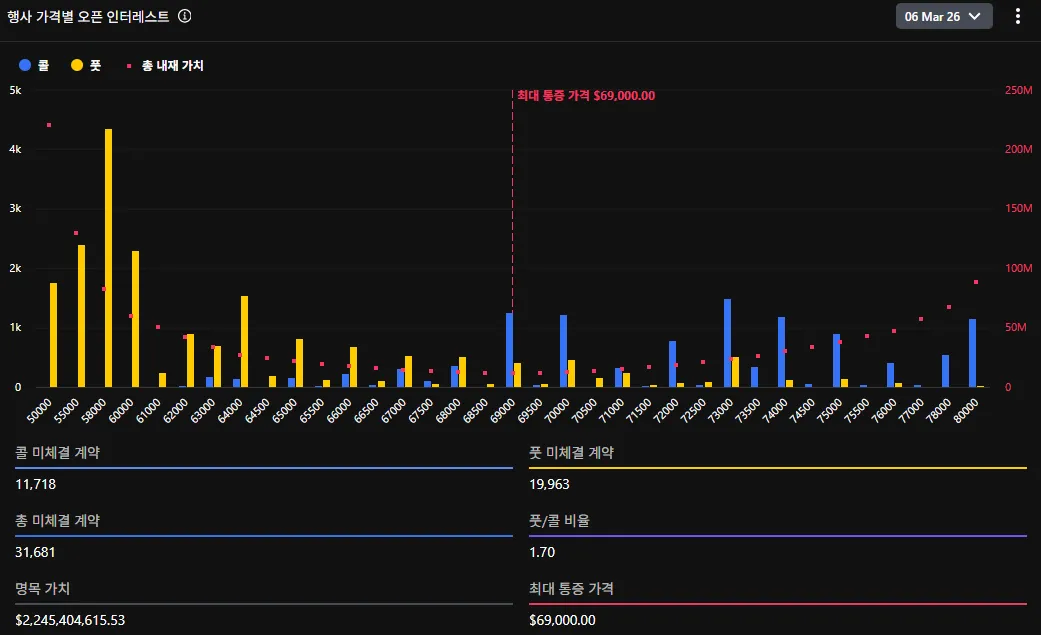Click the dashed max pain line marker
The width and height of the screenshot is (1041, 635).
click(513, 200)
